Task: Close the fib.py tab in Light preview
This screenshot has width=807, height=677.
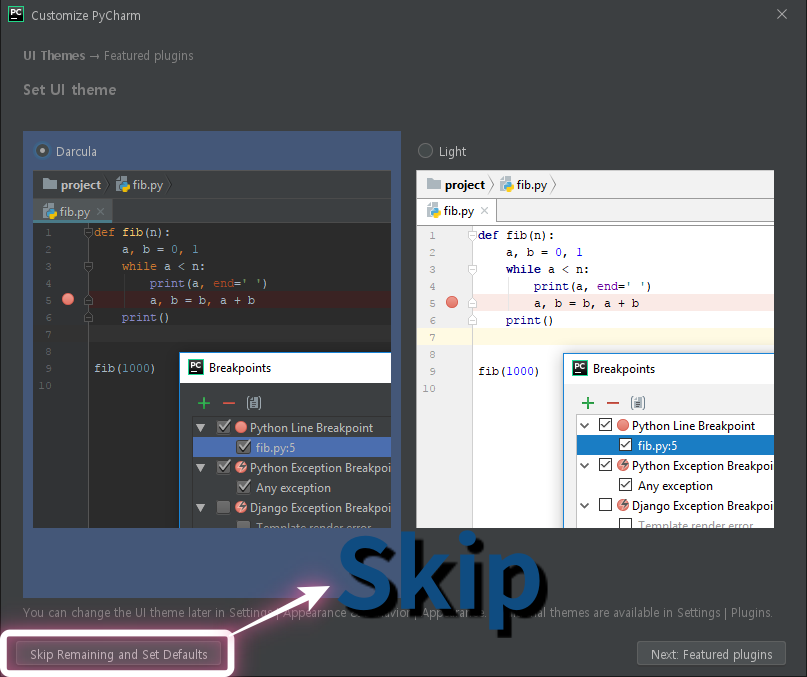Action: click(x=484, y=211)
